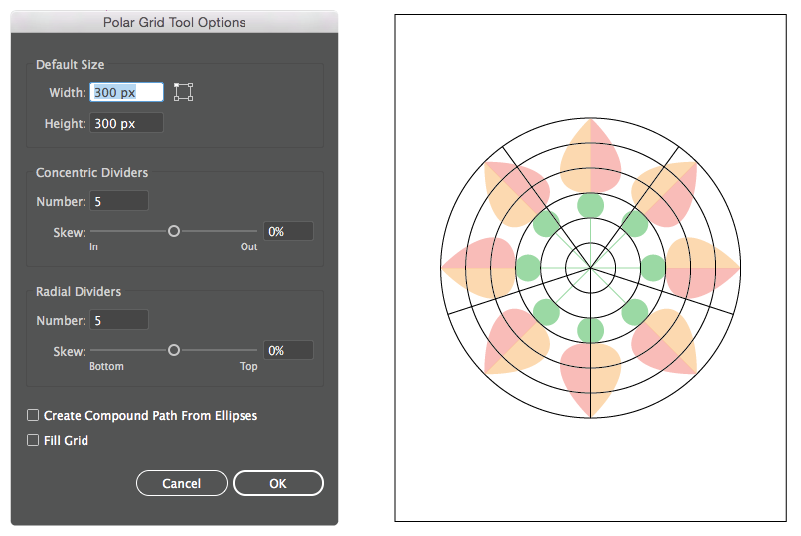The width and height of the screenshot is (801, 536).
Task: Click the Radial Dividers skew slider handle
Action: pyautogui.click(x=174, y=350)
